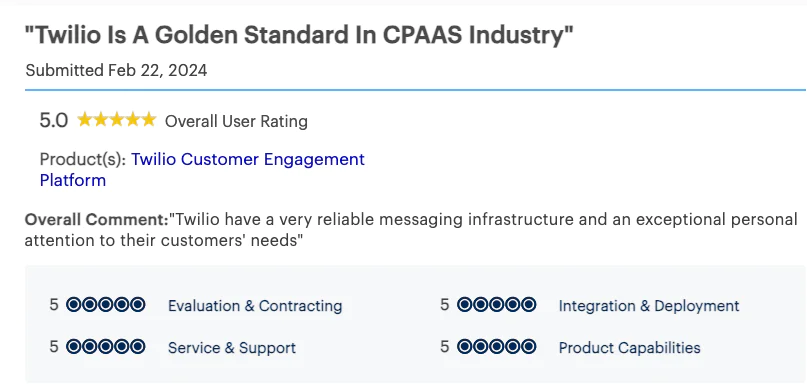Viewport: 807px width, 392px height.
Task: Click the Overall User Rating text
Action: point(236,121)
